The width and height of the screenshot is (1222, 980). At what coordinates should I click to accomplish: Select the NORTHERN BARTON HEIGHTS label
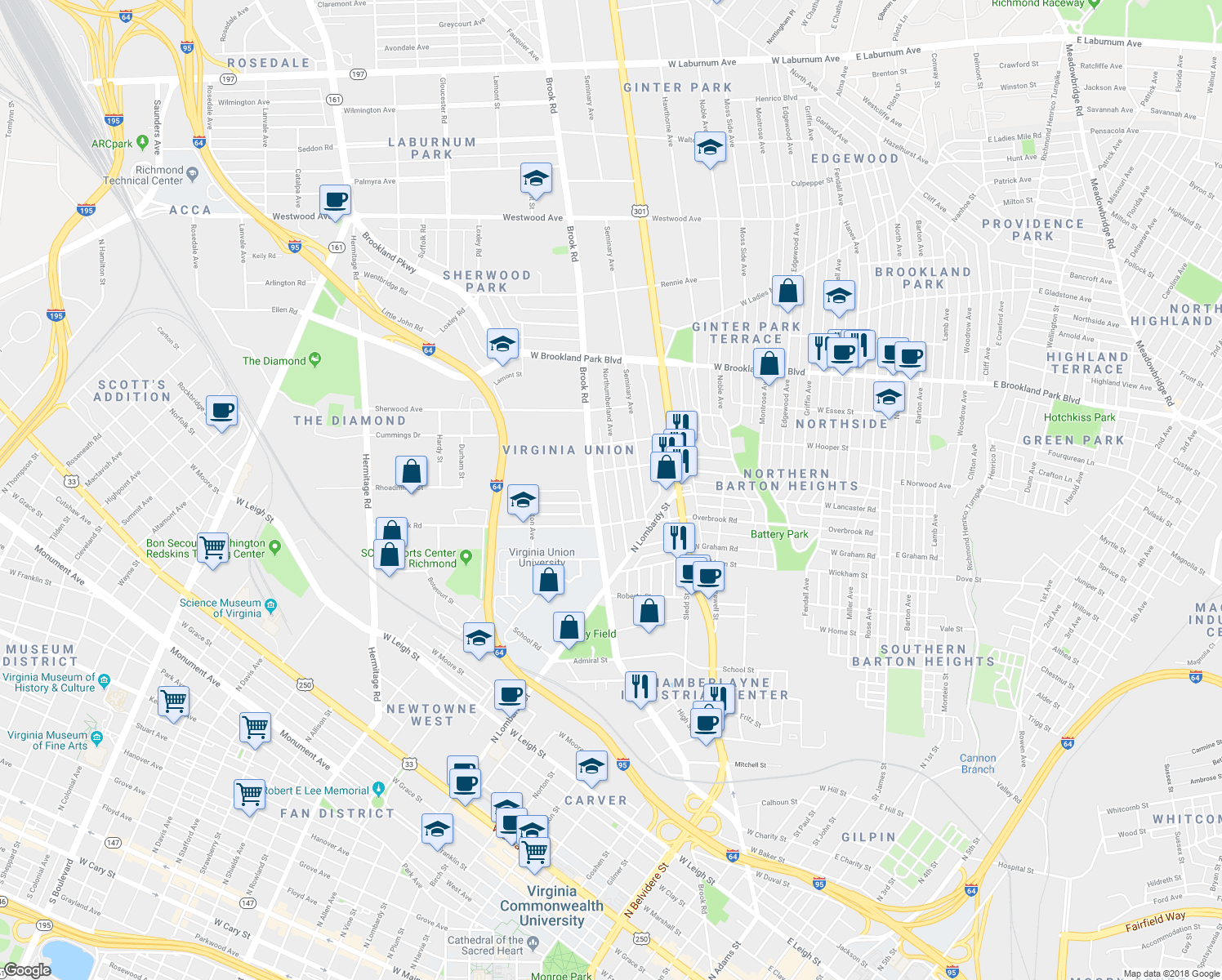(x=787, y=479)
